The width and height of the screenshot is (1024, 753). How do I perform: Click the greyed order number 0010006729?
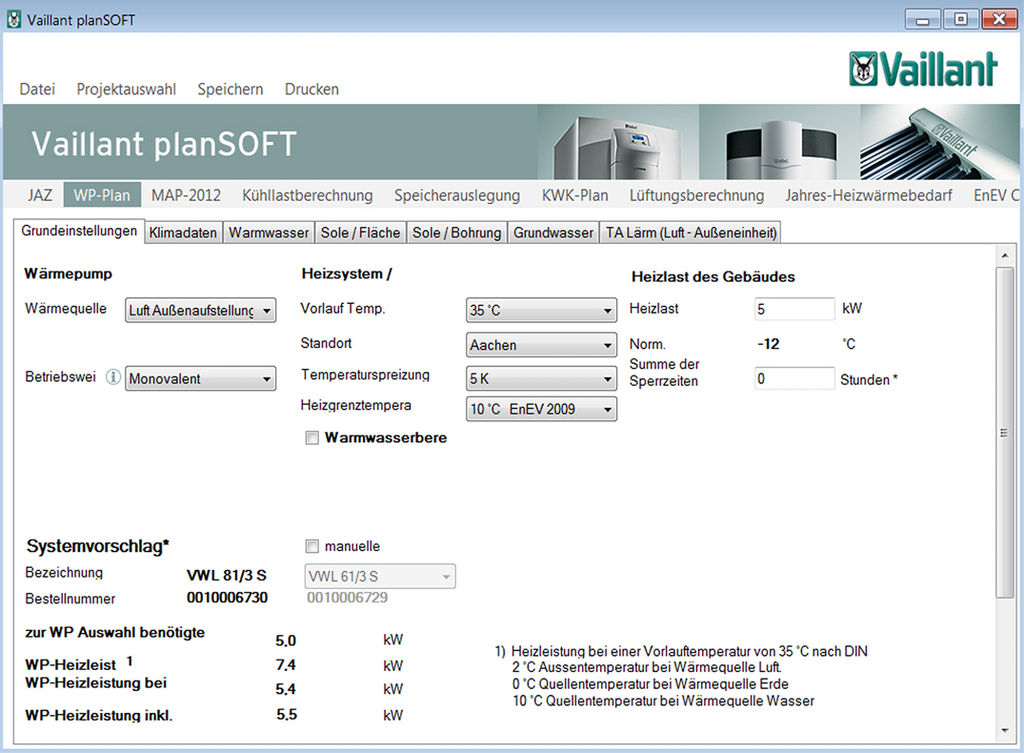(347, 598)
